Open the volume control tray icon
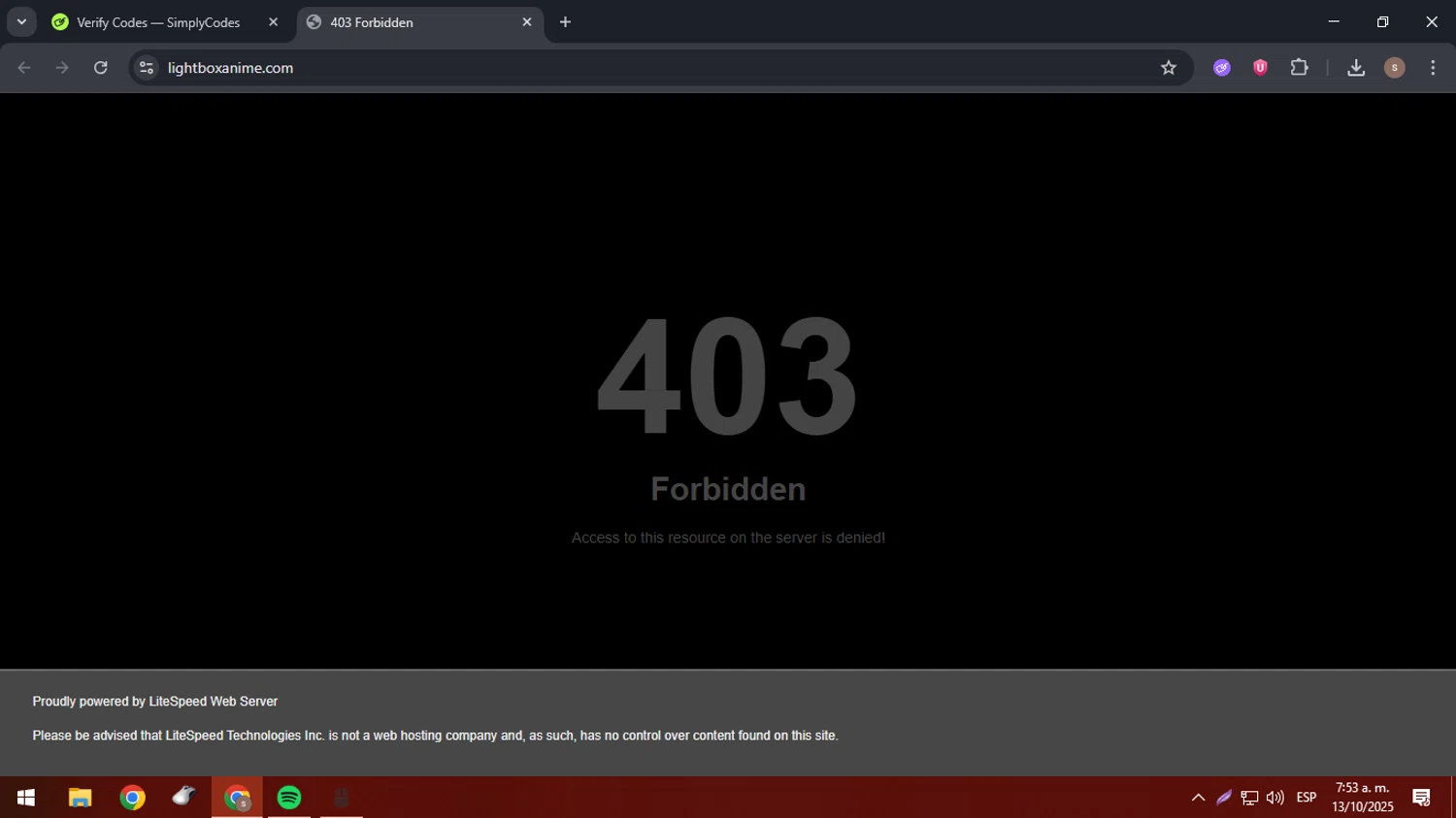This screenshot has width=1456, height=818. [x=1274, y=798]
